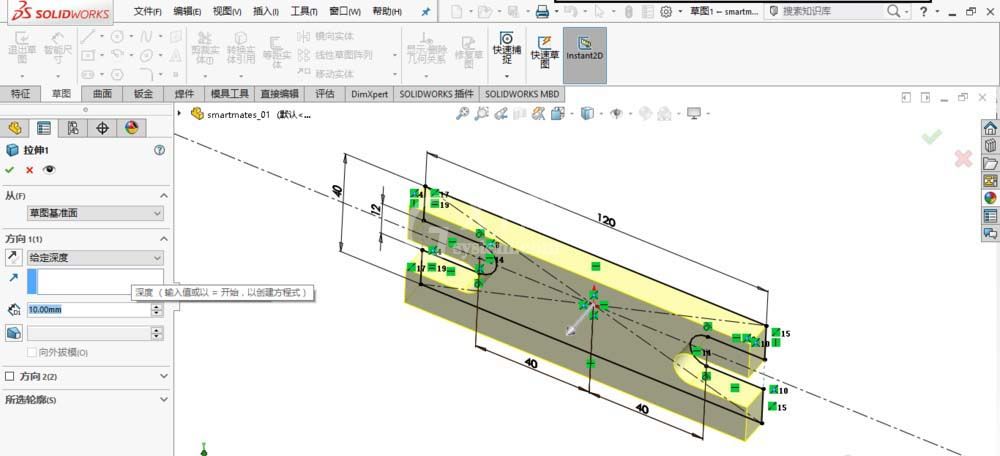Open the 视图 menu
1000x456 pixels.
pyautogui.click(x=227, y=11)
